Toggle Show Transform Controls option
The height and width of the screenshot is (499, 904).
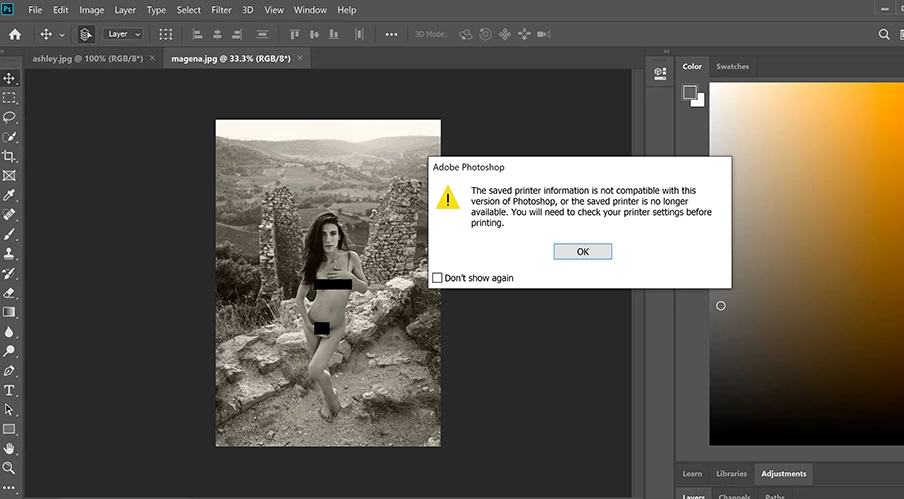coord(166,34)
